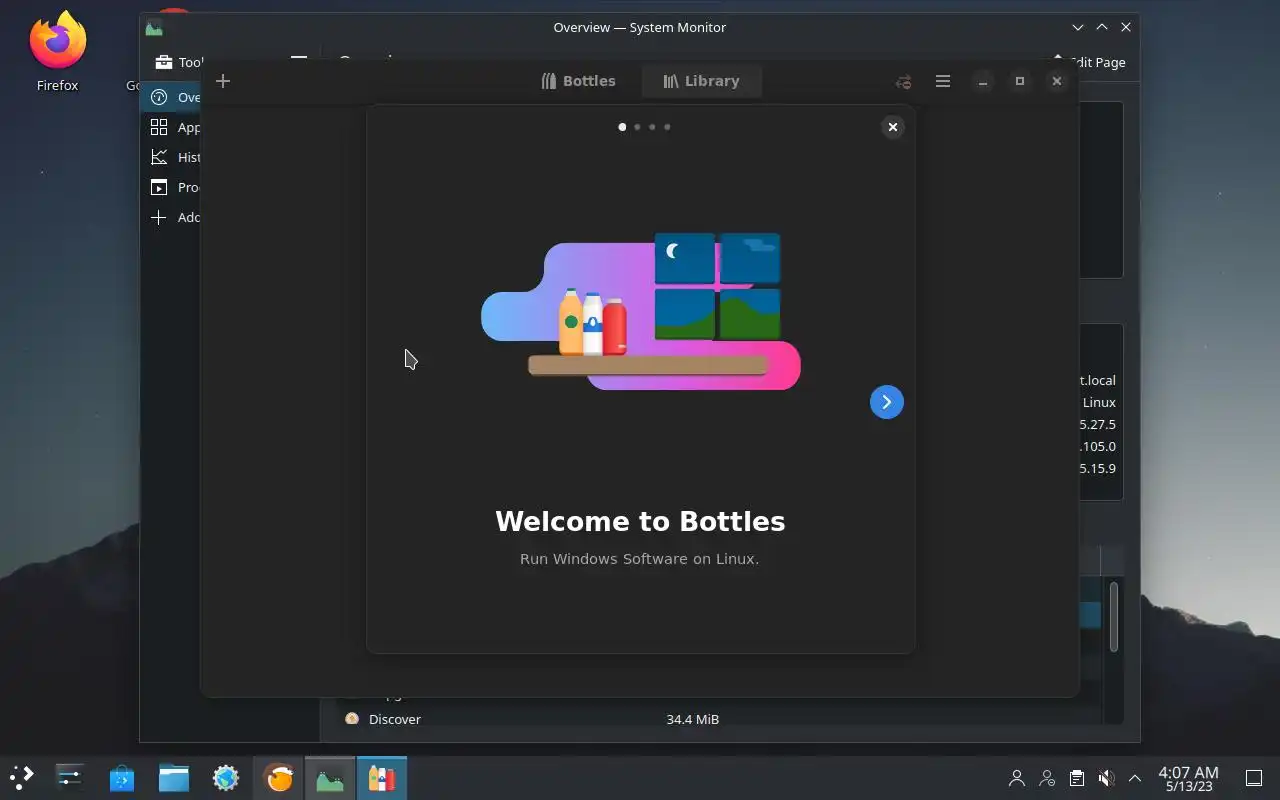The image size is (1280, 800).
Task: Select the second onboarding page indicator dot
Action: pyautogui.click(x=637, y=127)
